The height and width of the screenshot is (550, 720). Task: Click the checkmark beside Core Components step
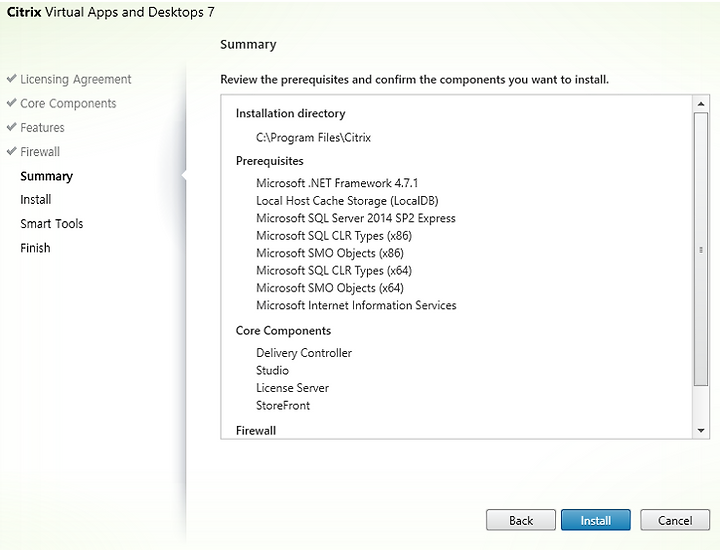click(12, 103)
